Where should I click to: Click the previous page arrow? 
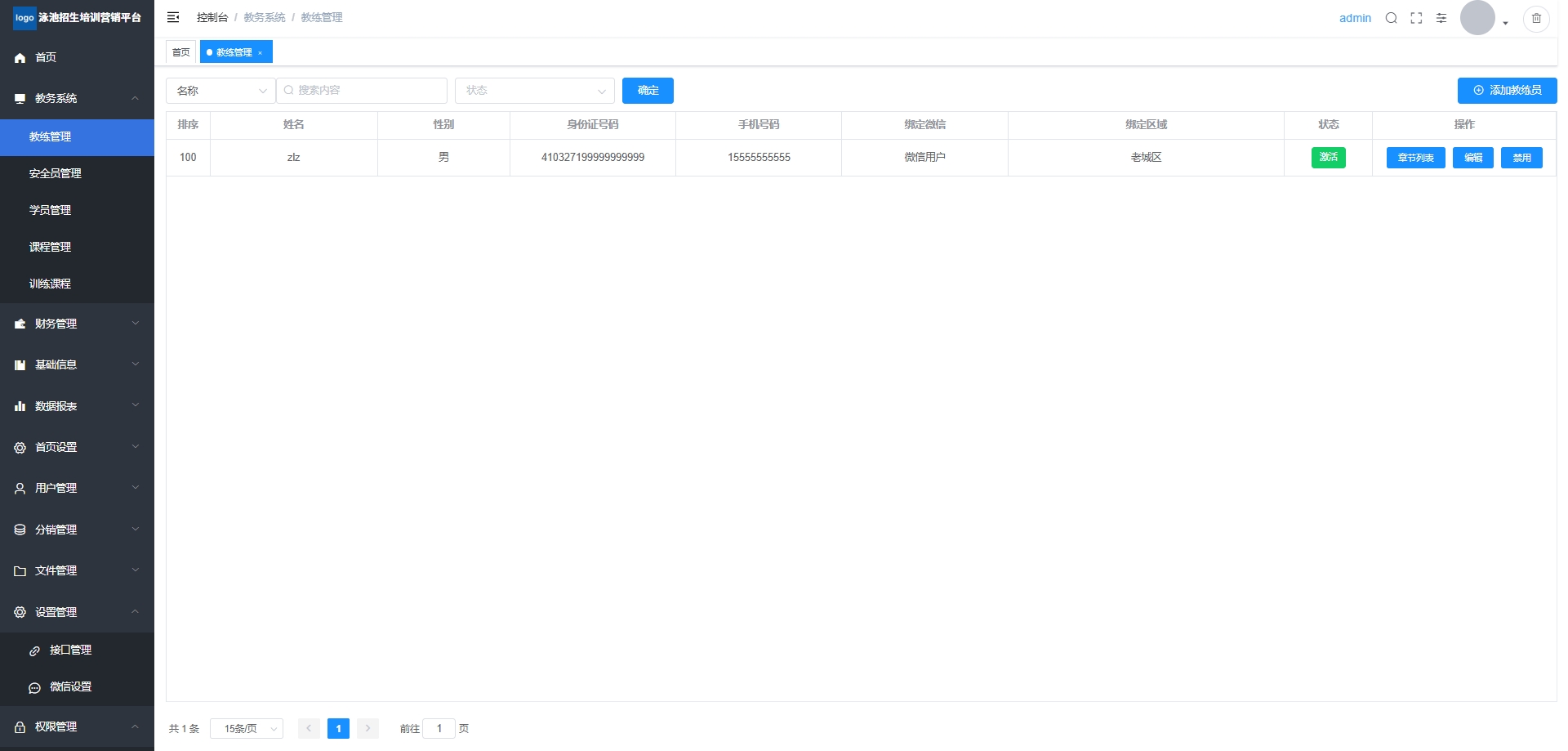[309, 728]
